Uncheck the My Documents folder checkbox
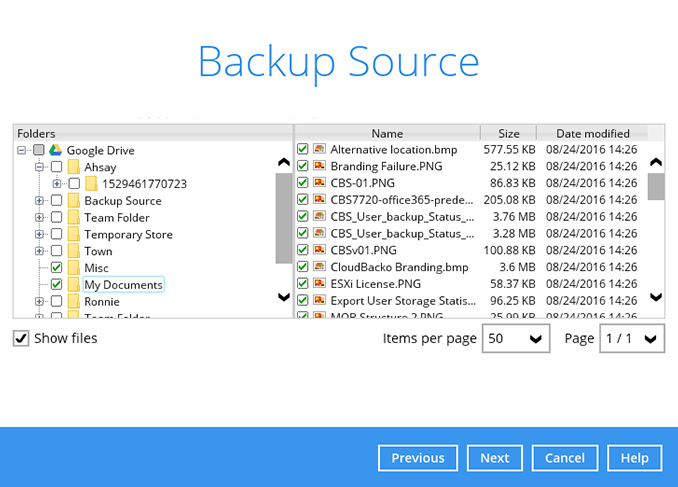The image size is (678, 487). pos(56,285)
